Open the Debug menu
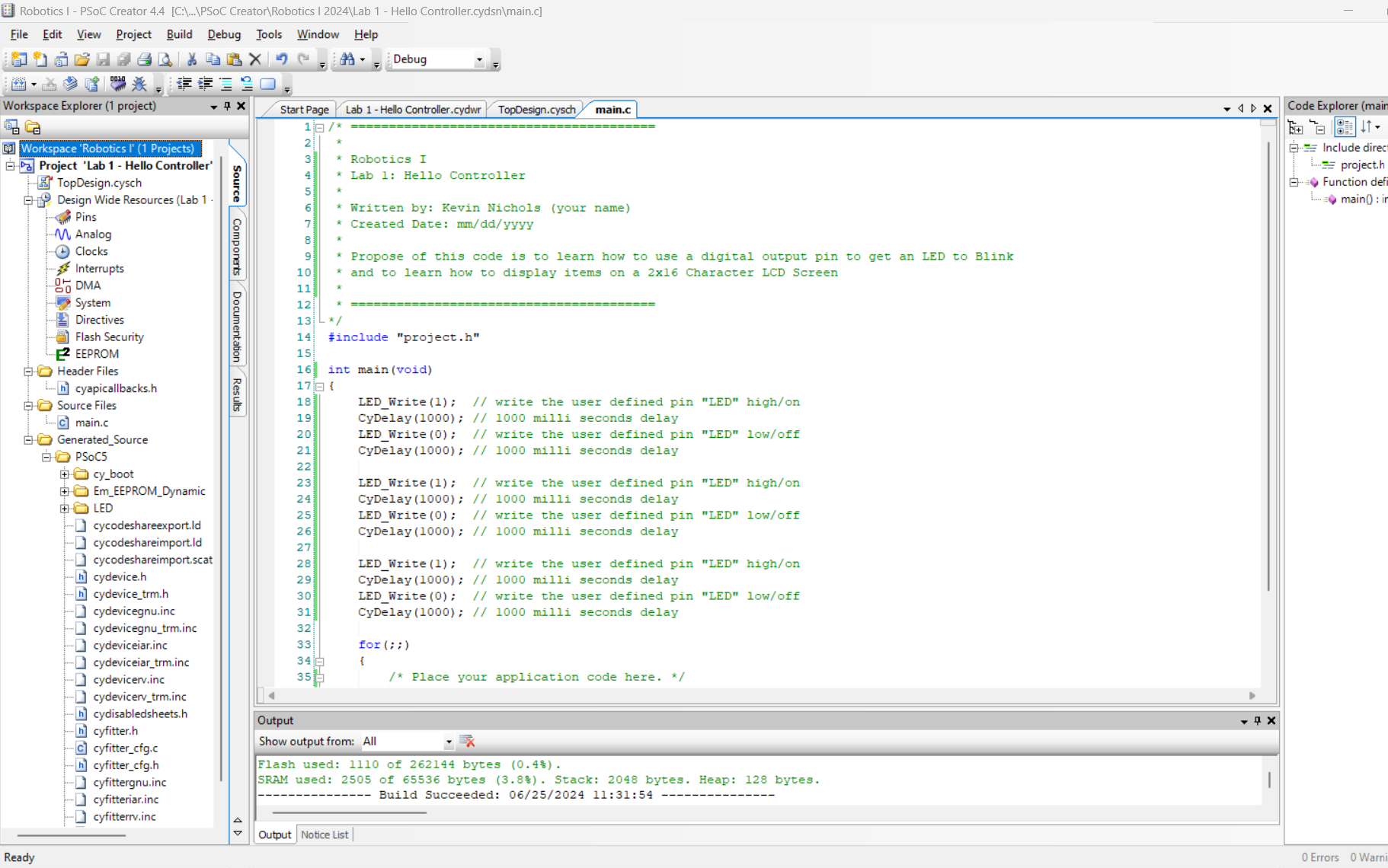The height and width of the screenshot is (868, 1388). [x=224, y=34]
